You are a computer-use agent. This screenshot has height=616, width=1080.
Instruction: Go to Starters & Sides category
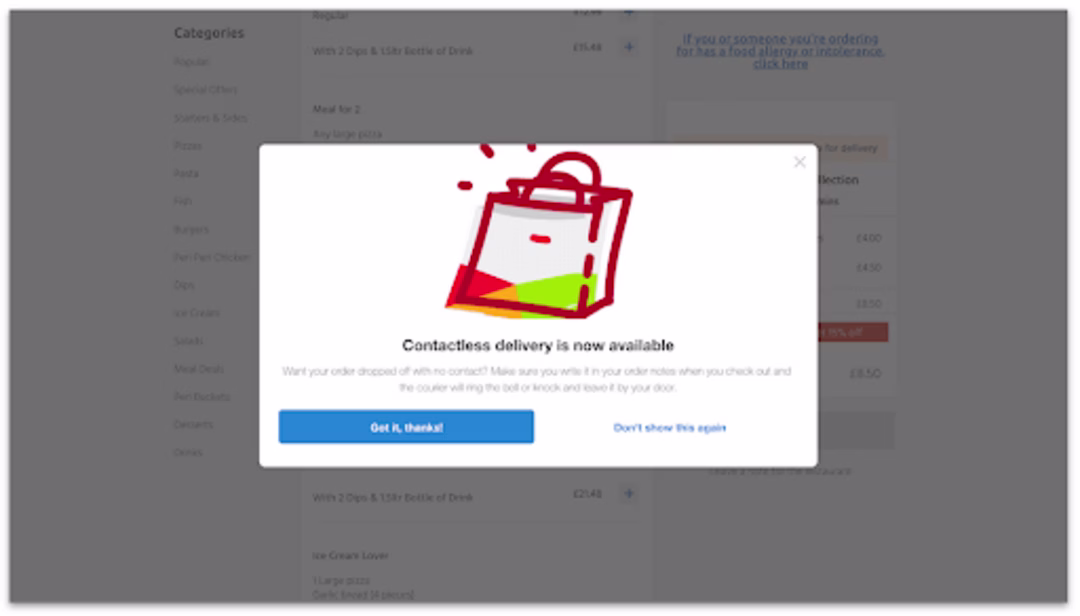(x=210, y=118)
